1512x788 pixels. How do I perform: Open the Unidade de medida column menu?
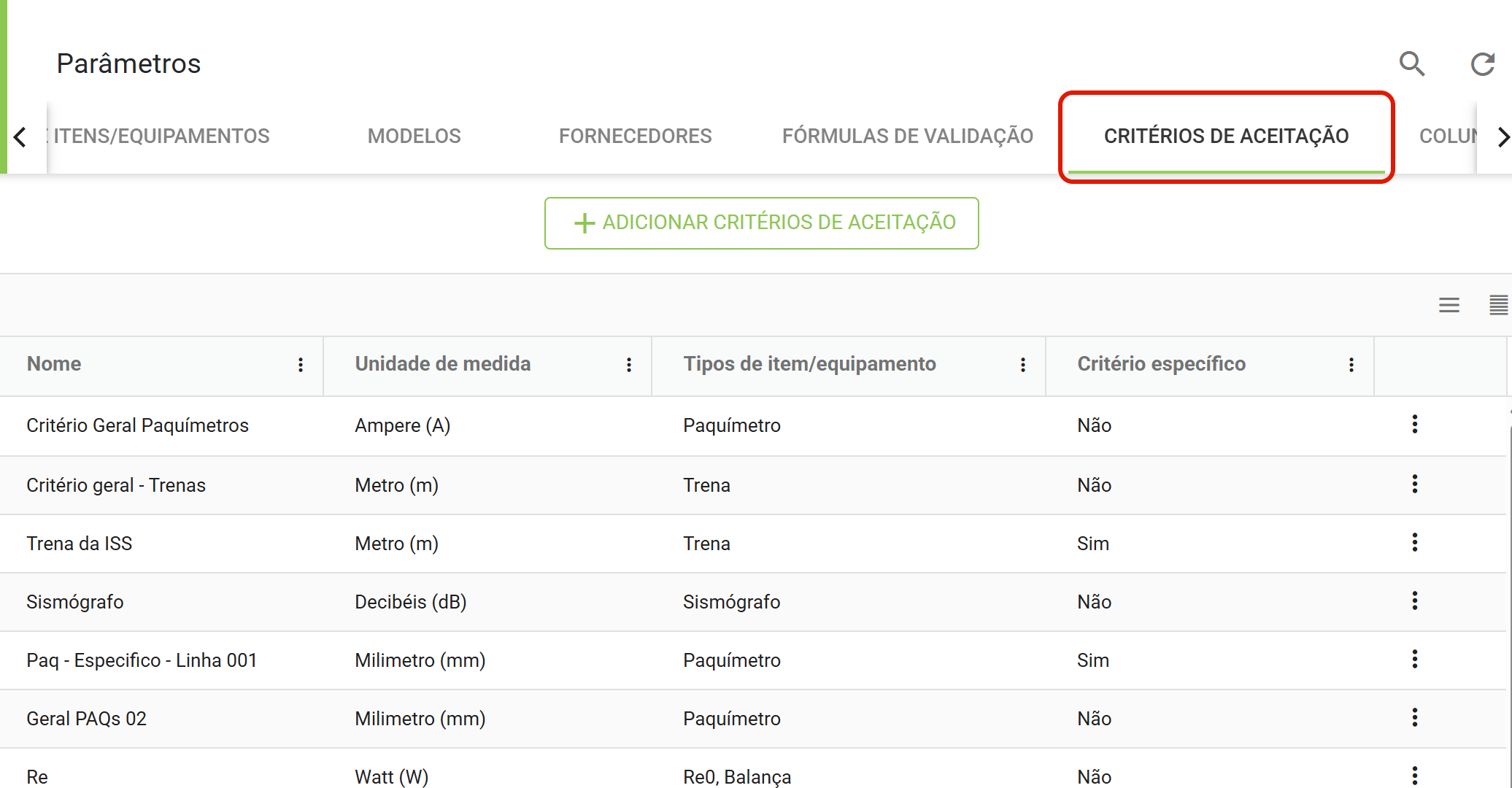click(629, 365)
